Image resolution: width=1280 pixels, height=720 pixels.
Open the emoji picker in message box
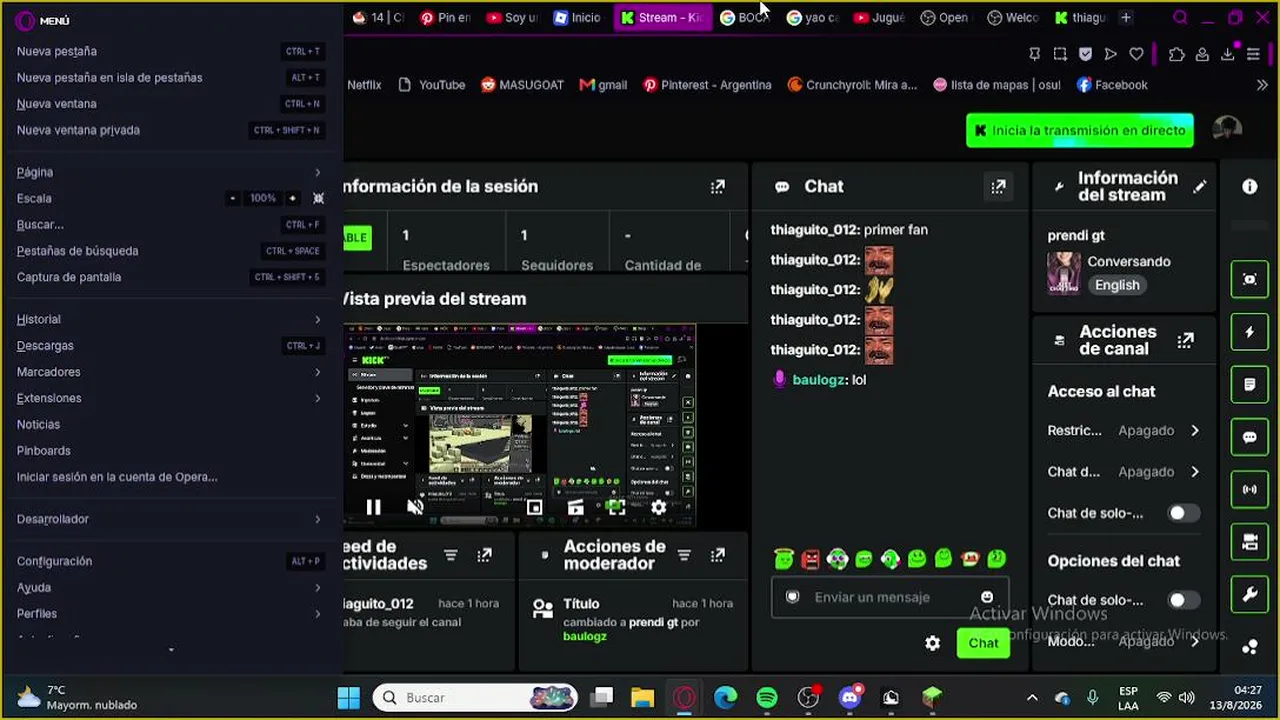click(987, 597)
